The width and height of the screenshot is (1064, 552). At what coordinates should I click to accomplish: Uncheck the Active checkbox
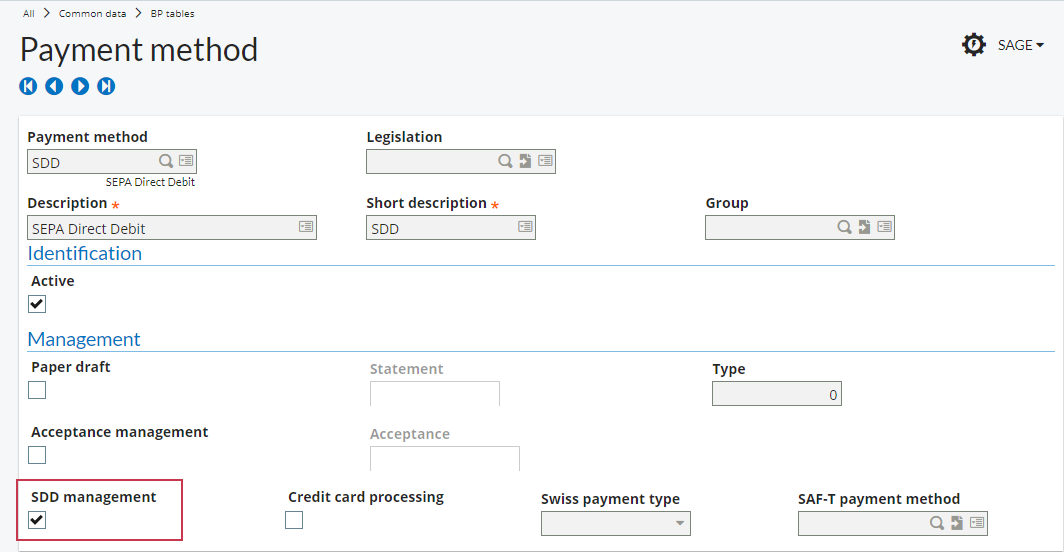point(37,304)
